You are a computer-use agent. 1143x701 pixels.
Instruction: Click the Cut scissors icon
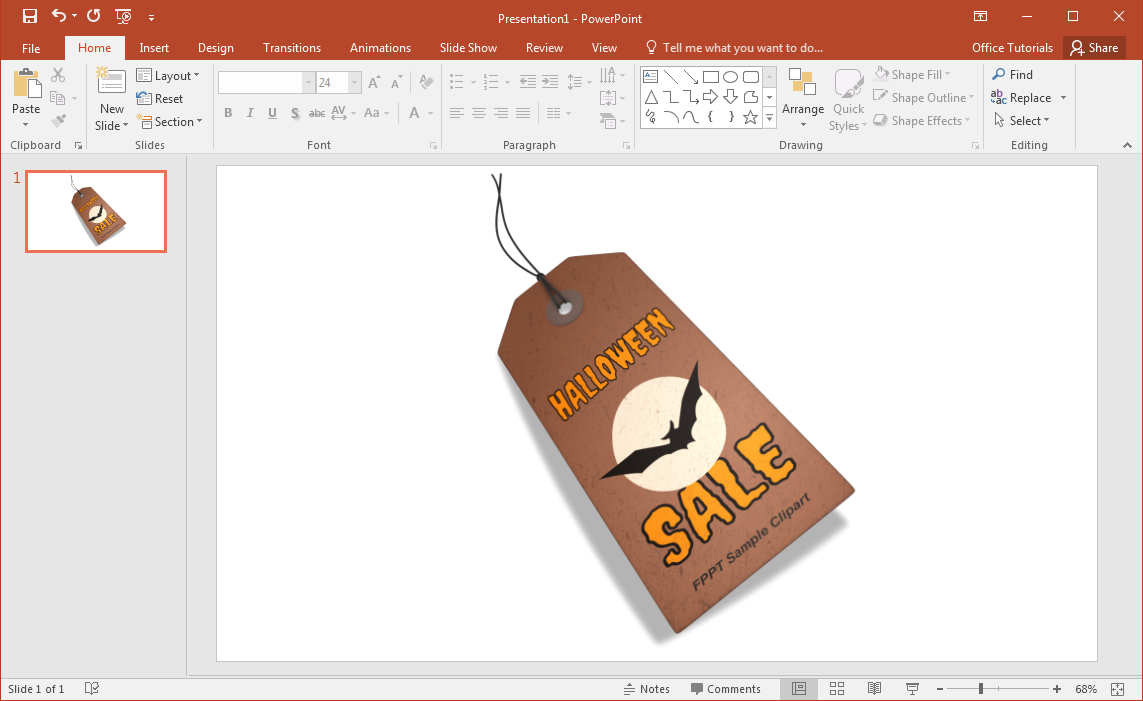(58, 75)
